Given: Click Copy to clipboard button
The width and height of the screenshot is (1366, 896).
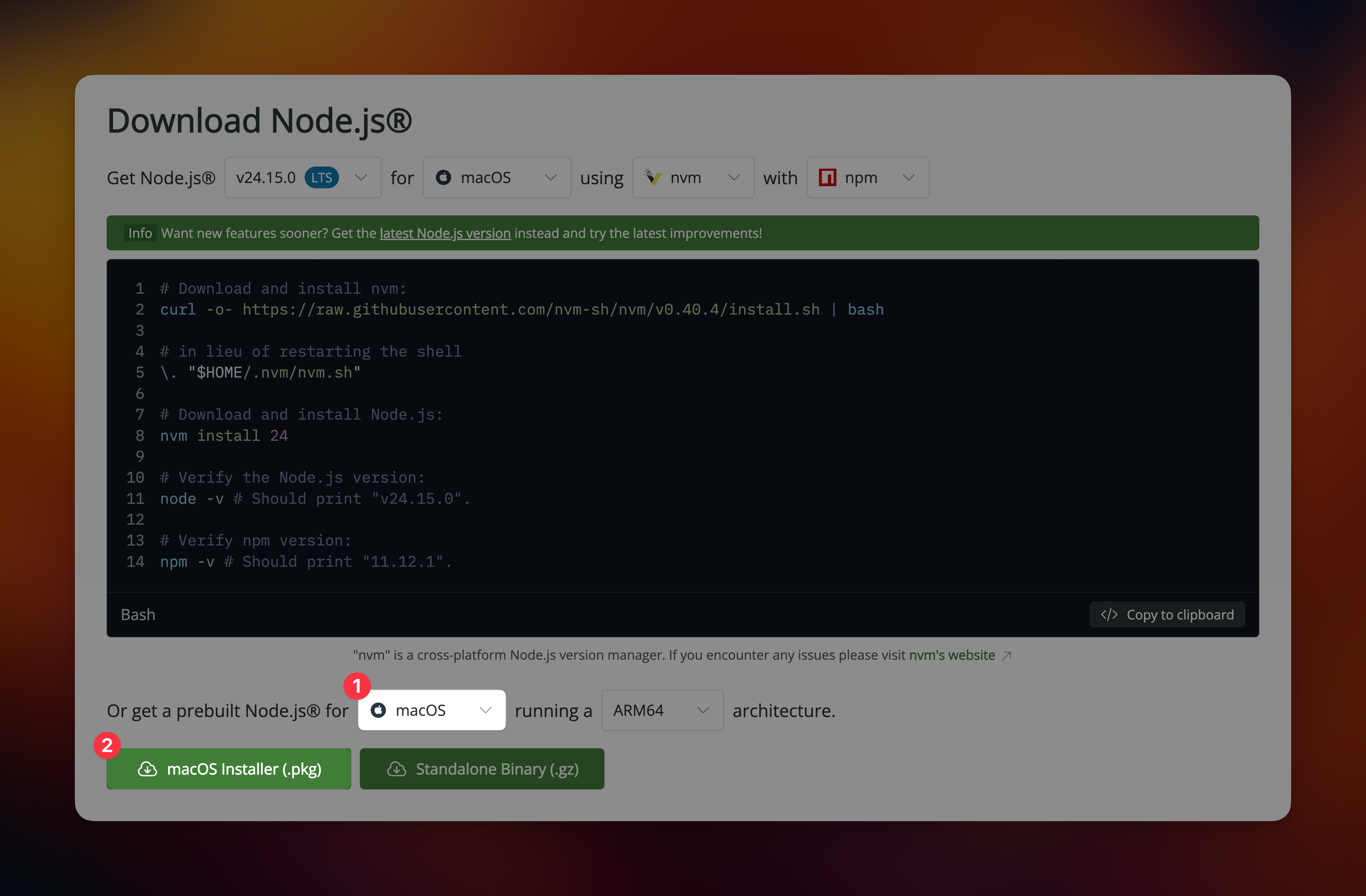Looking at the screenshot, I should click(x=1167, y=615).
